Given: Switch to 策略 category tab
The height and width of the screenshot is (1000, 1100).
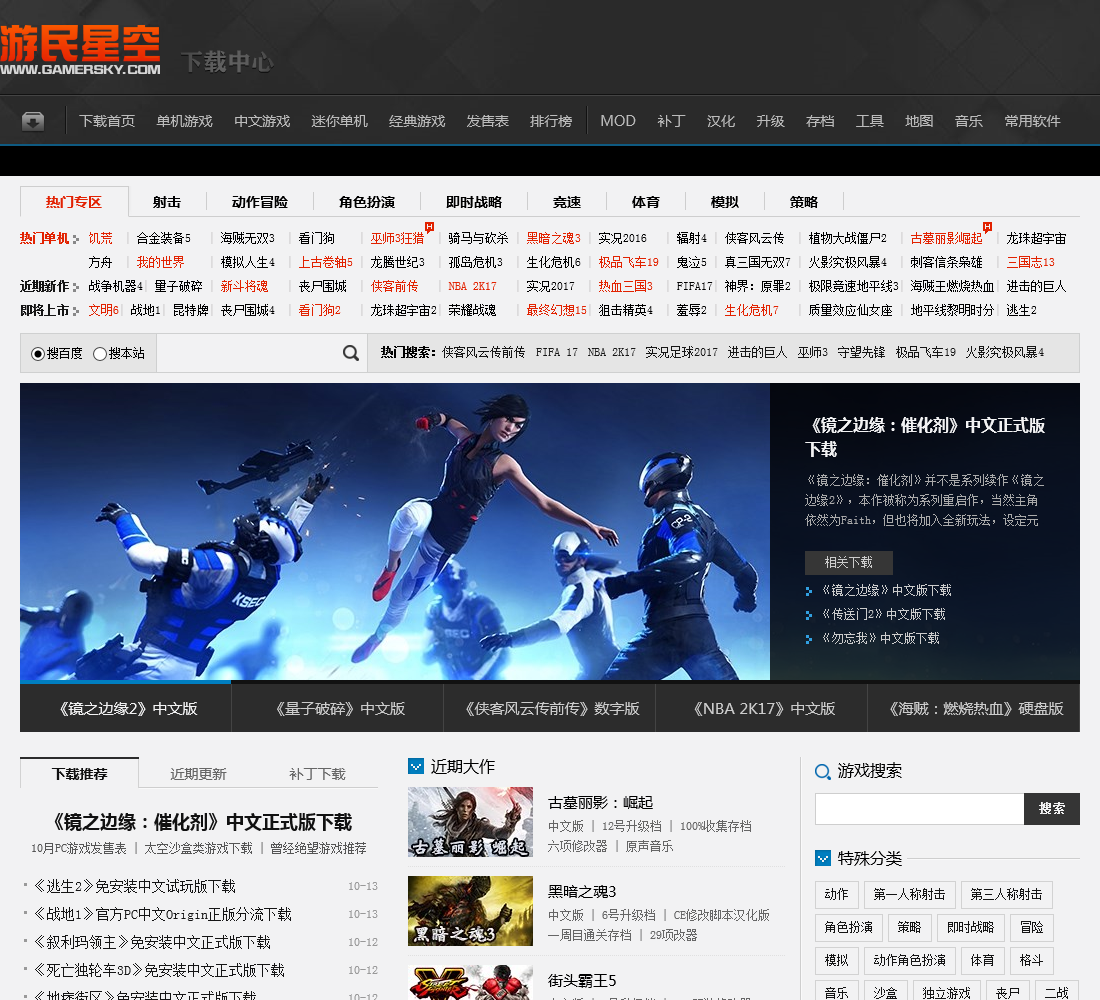Looking at the screenshot, I should [803, 202].
